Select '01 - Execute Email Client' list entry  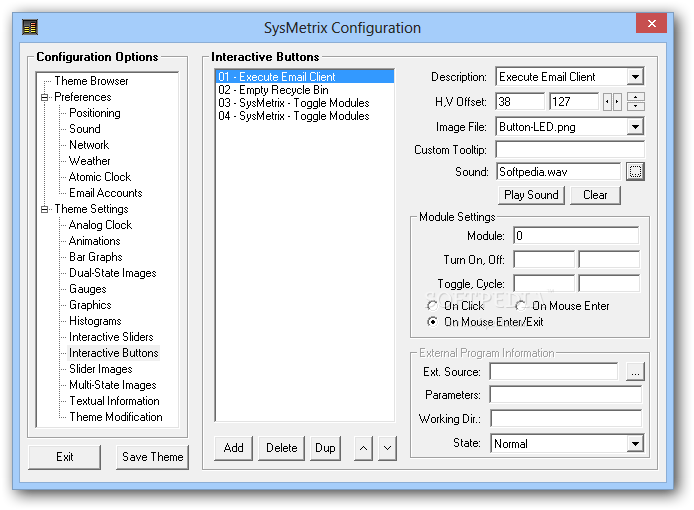305,77
